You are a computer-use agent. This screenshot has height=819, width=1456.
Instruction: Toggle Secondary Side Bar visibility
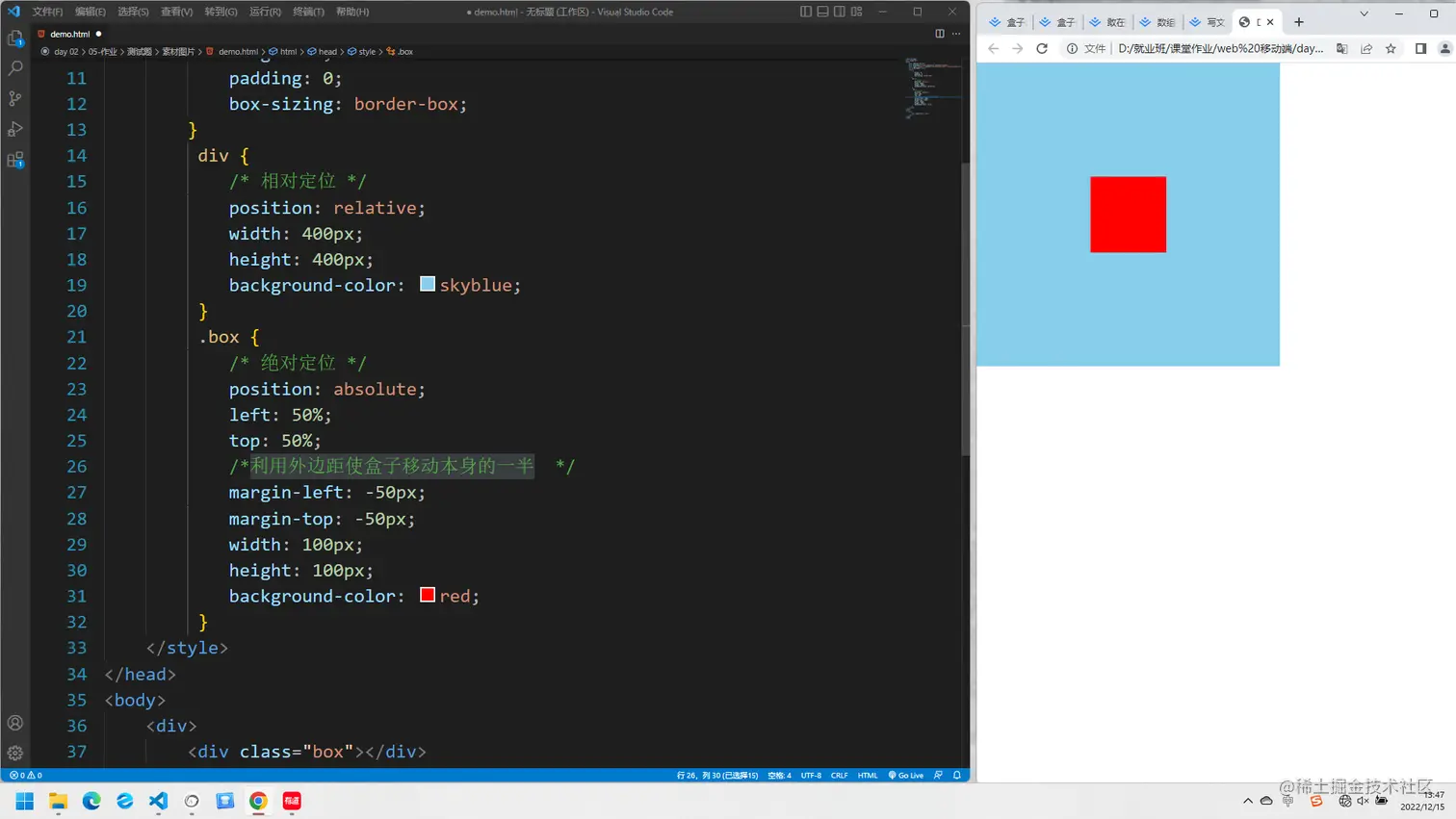click(840, 12)
